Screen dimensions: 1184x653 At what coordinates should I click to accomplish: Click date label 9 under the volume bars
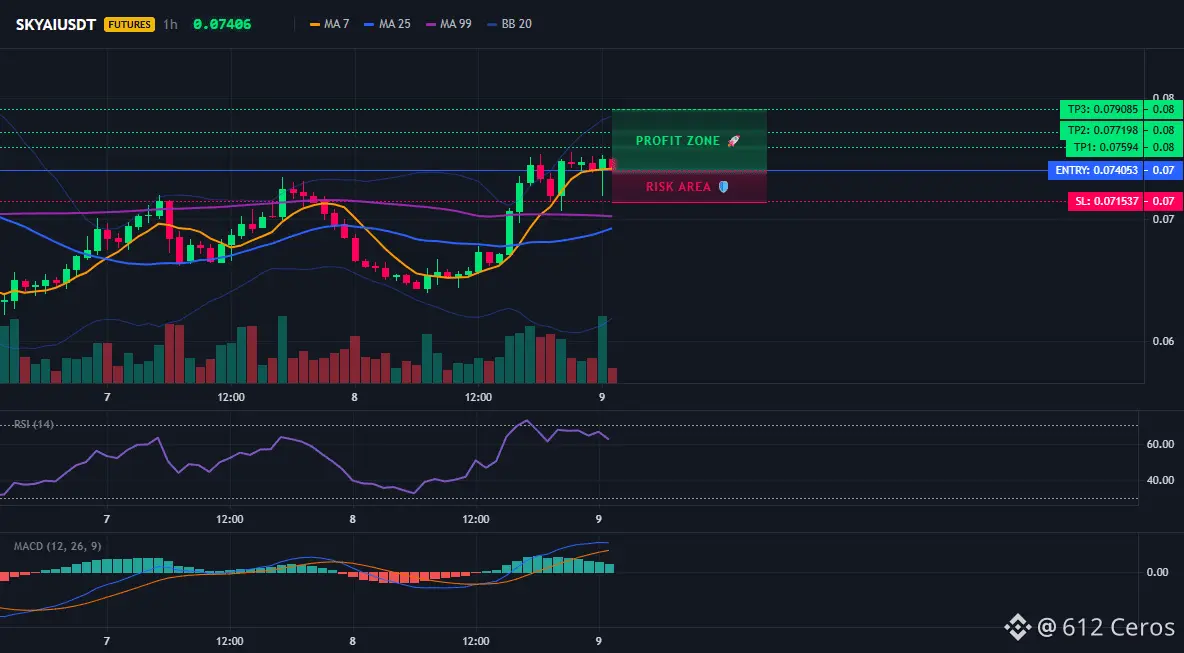602,397
